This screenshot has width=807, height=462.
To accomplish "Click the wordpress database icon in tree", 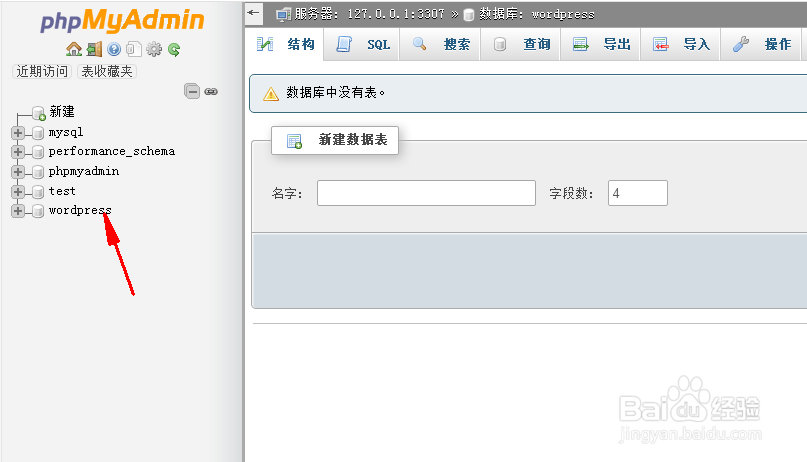I will click(38, 211).
